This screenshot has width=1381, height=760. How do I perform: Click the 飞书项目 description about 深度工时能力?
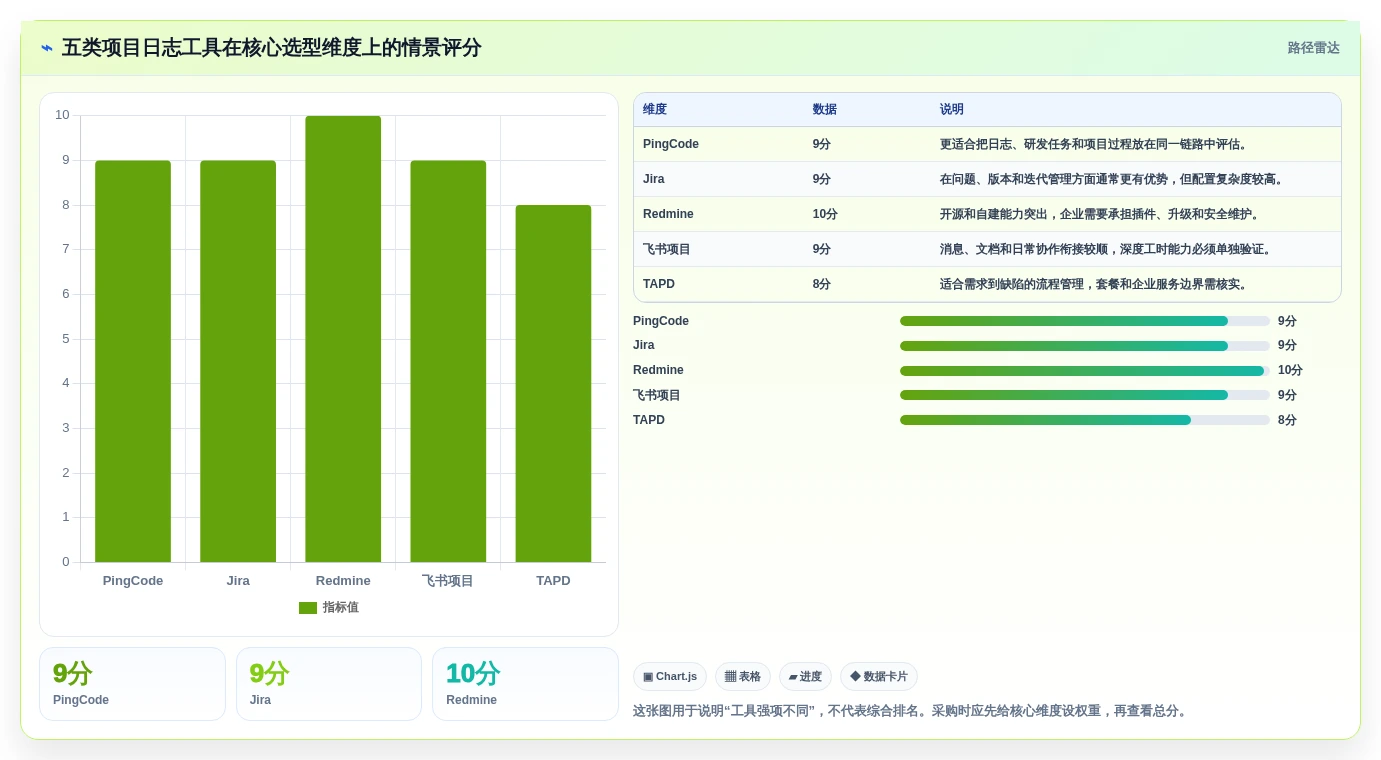(x=1108, y=249)
